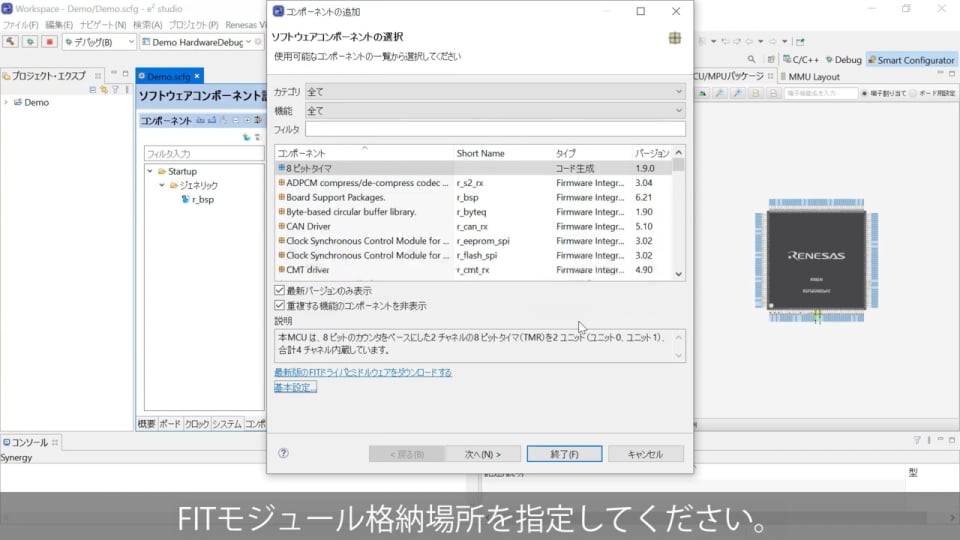
Task: Click the view menu dots in Project Explorer
Action: 127,89
